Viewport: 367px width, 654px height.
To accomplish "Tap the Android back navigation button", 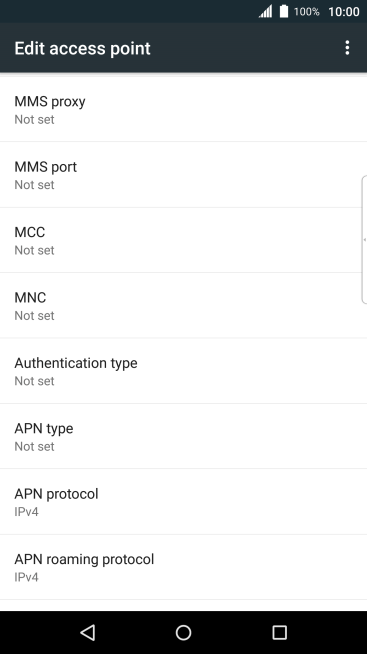I will point(88,632).
